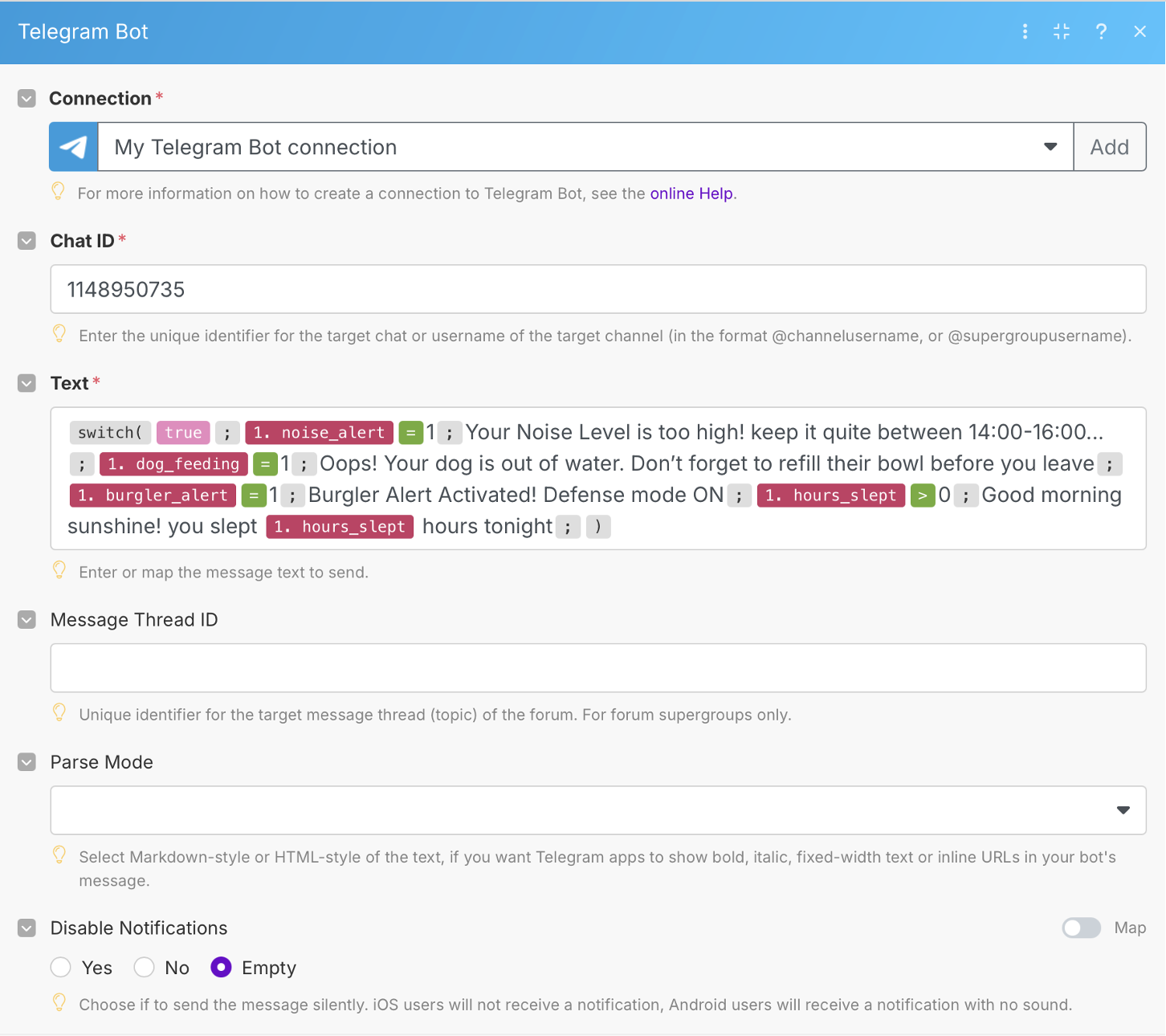This screenshot has width=1166, height=1036.
Task: Click the = operator after noise_alert
Action: (411, 433)
